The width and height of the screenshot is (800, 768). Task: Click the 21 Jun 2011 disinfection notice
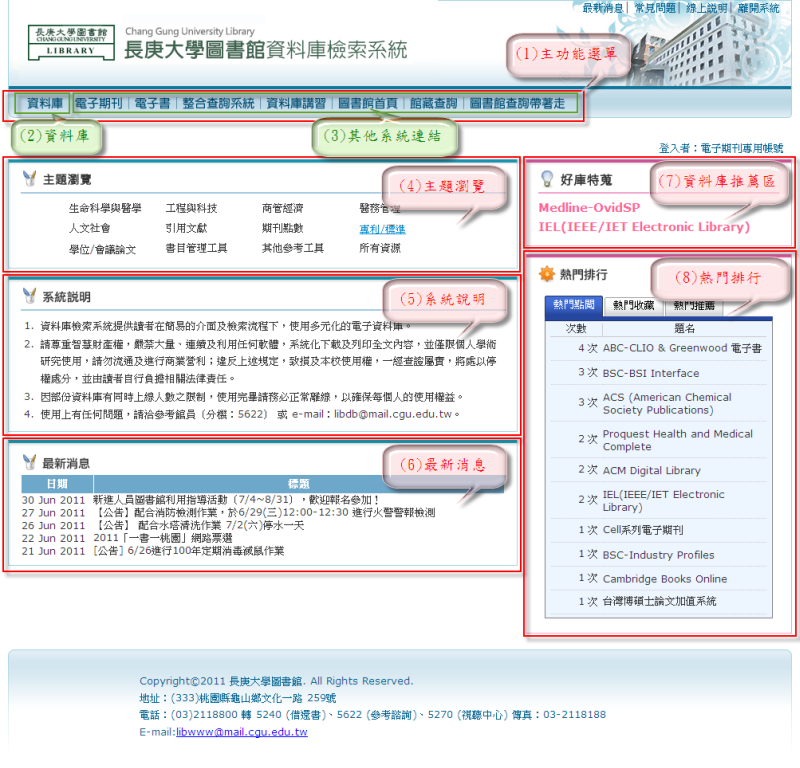pyautogui.click(x=188, y=551)
